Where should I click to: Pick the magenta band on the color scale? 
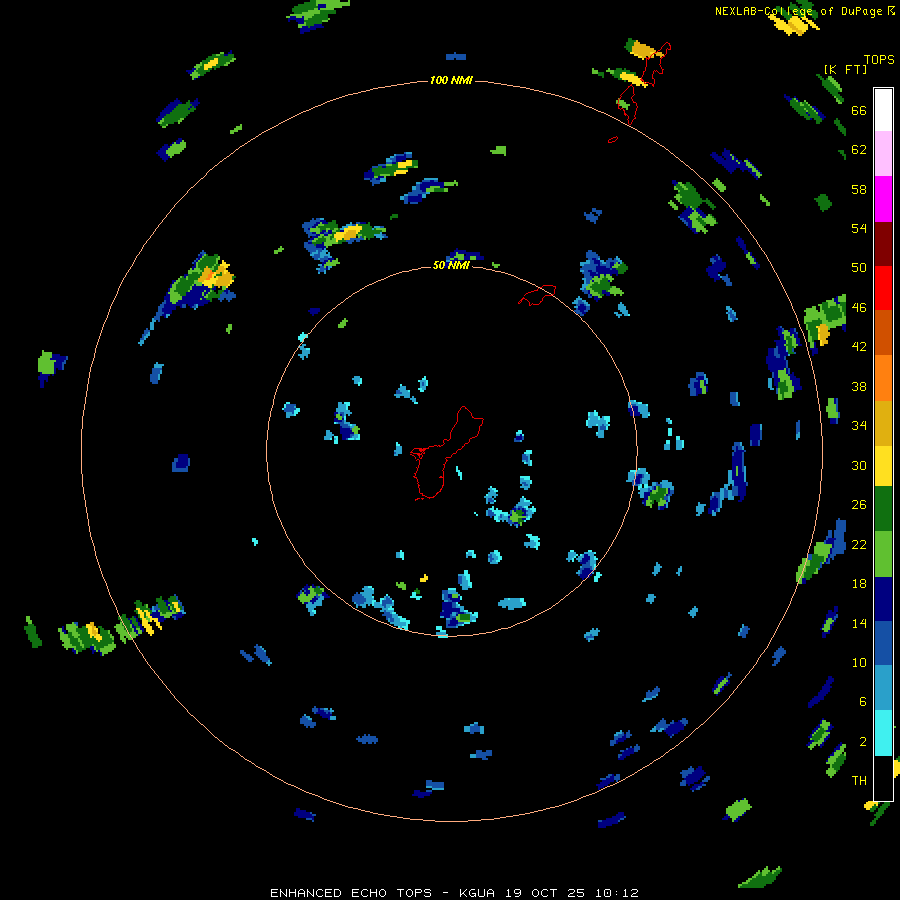[x=883, y=199]
